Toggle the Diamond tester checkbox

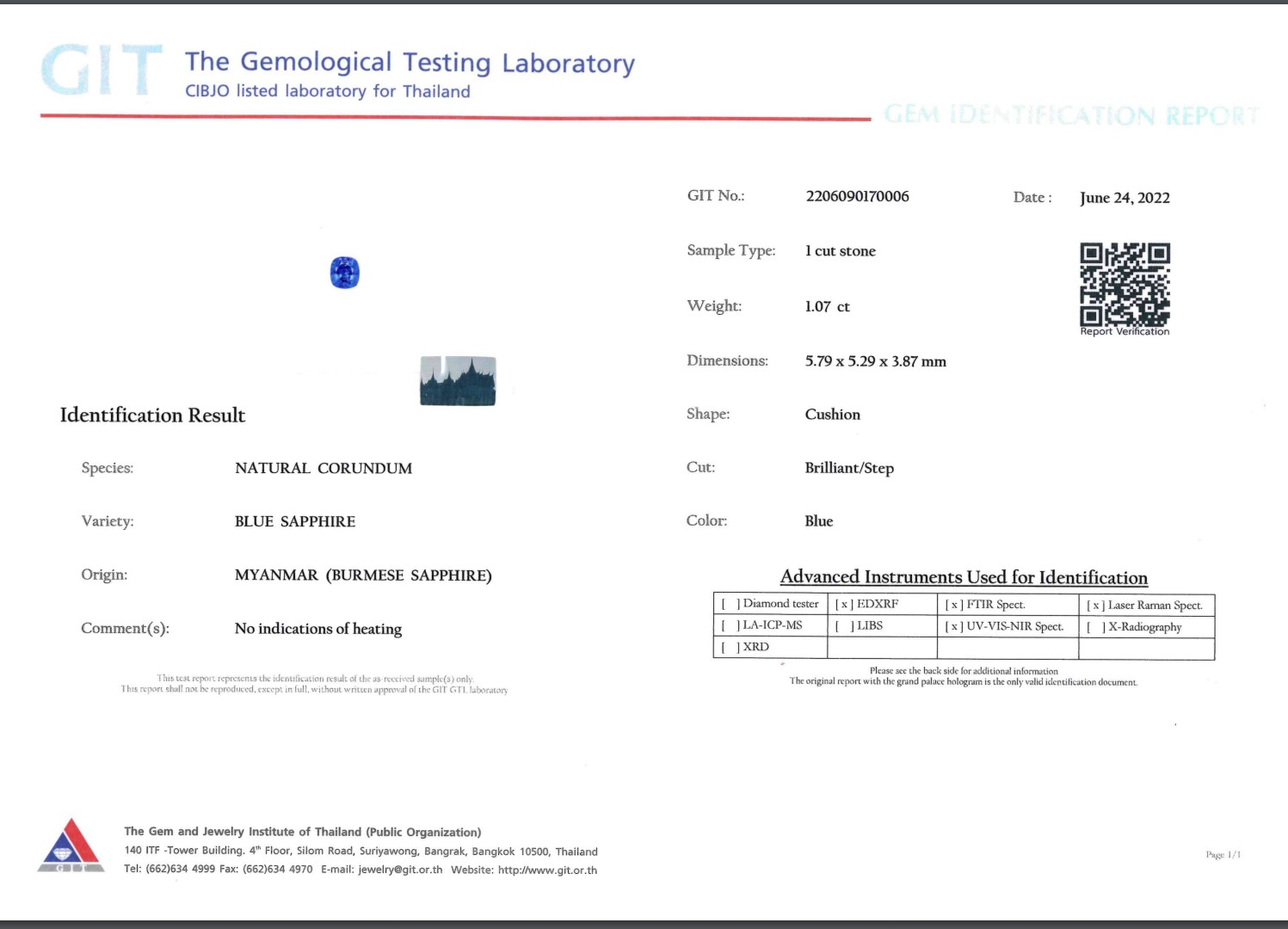pos(730,604)
